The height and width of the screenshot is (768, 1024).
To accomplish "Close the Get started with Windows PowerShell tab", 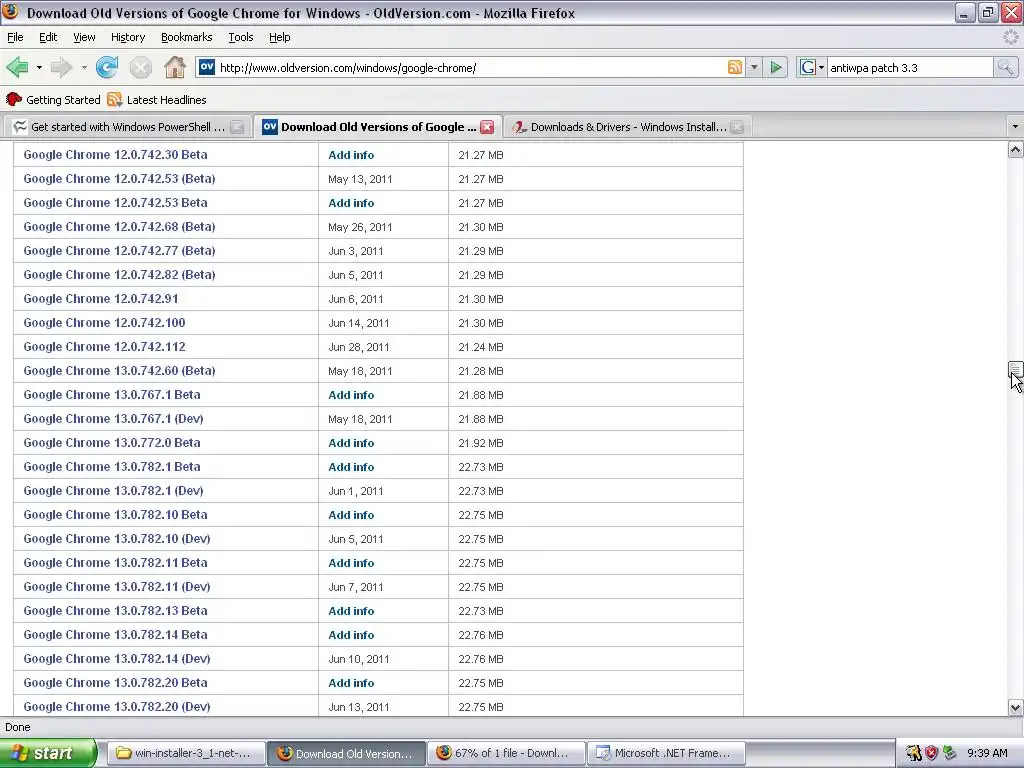I will [238, 127].
